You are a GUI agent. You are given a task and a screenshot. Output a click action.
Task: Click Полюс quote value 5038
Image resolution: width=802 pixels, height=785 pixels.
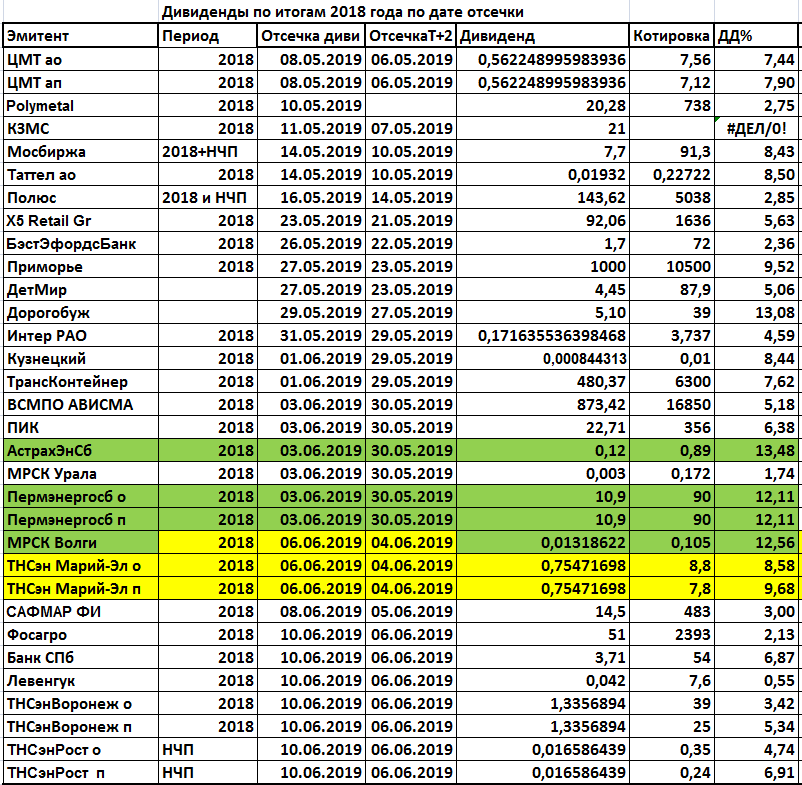672,197
